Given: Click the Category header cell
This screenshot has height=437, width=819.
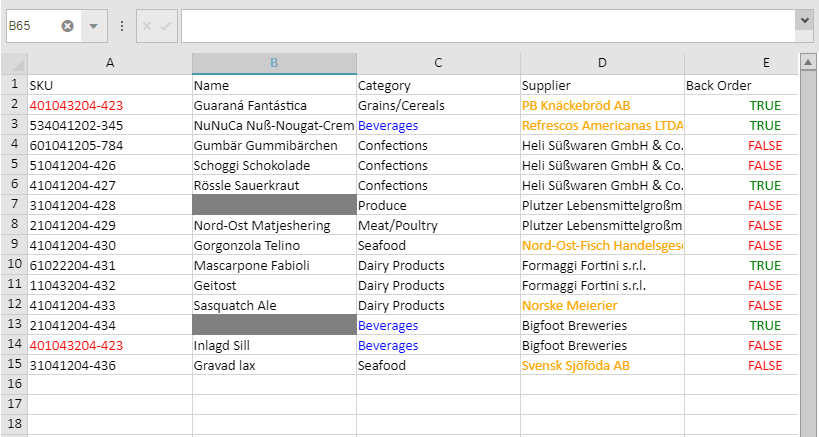Looking at the screenshot, I should pos(438,85).
